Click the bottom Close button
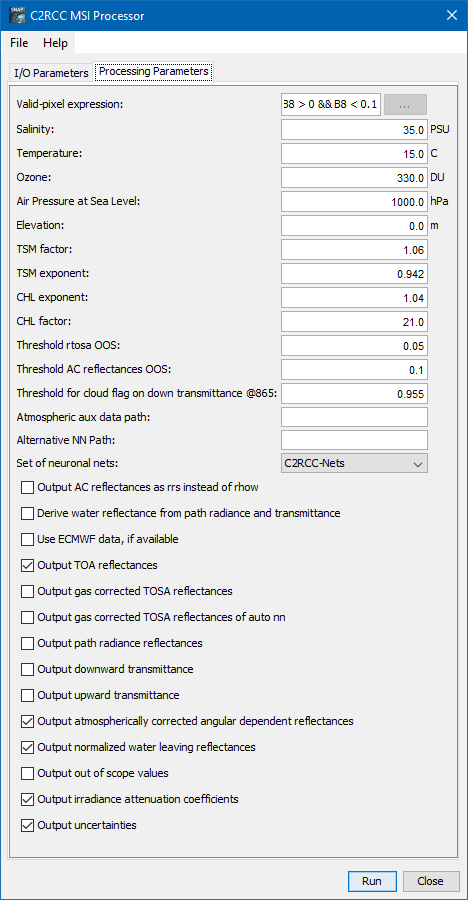This screenshot has width=468, height=900. 431,881
